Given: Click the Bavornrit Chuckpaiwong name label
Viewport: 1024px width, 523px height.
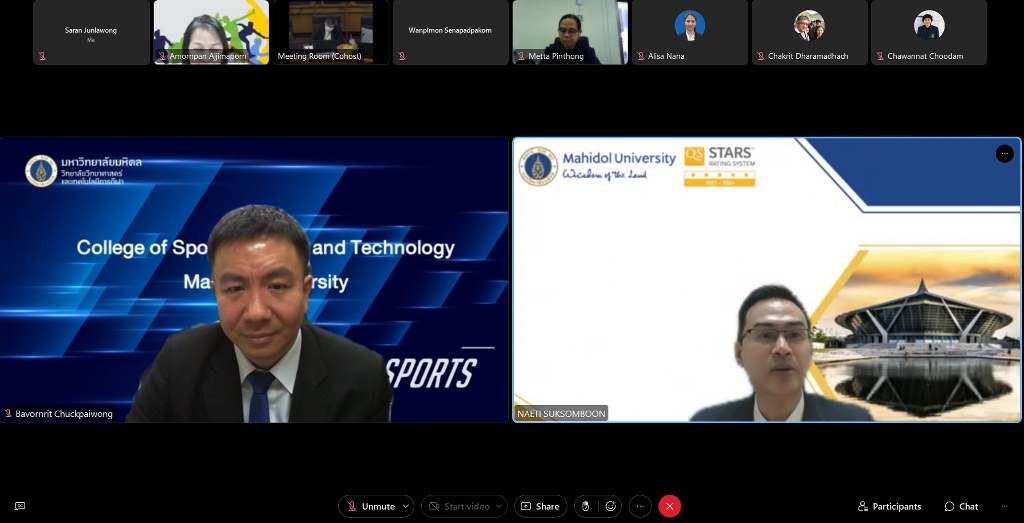Looking at the screenshot, I should (64, 414).
